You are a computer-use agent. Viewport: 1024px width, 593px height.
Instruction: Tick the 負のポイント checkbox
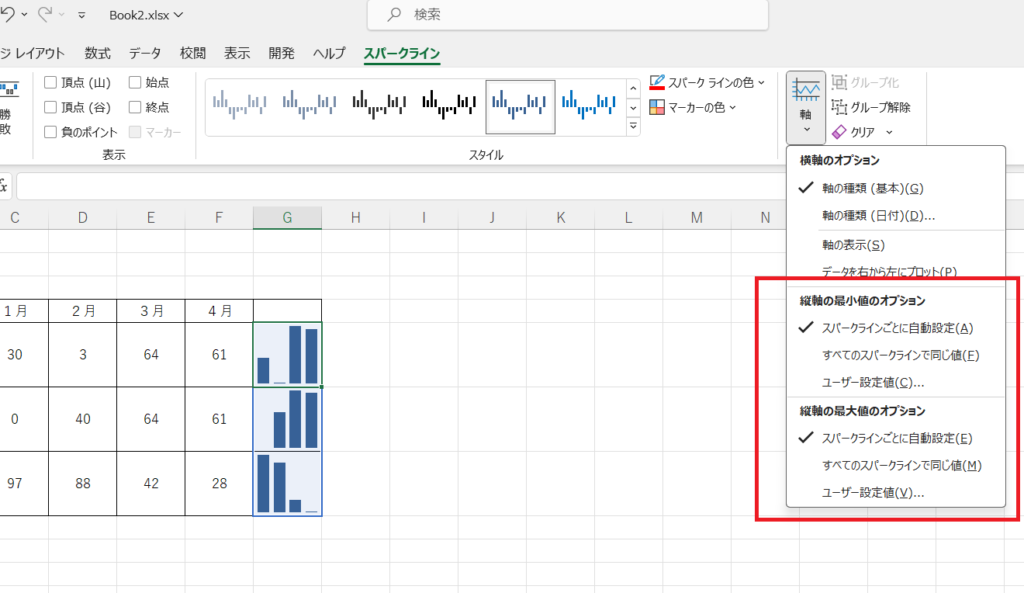click(51, 132)
